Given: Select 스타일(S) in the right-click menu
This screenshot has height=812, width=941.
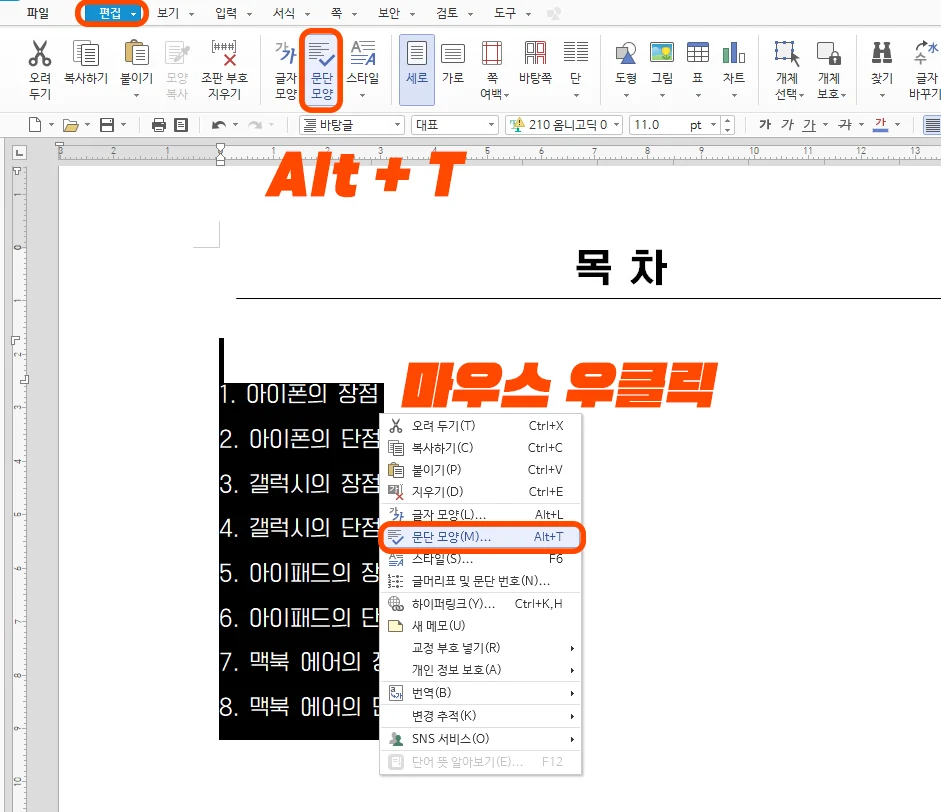Looking at the screenshot, I should coord(442,558).
